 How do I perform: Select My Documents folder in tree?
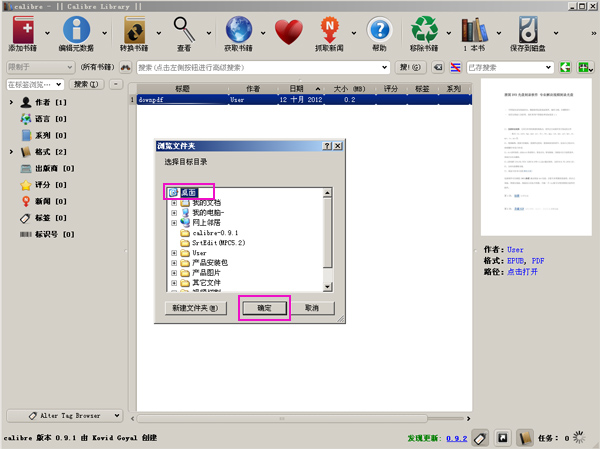click(x=206, y=202)
